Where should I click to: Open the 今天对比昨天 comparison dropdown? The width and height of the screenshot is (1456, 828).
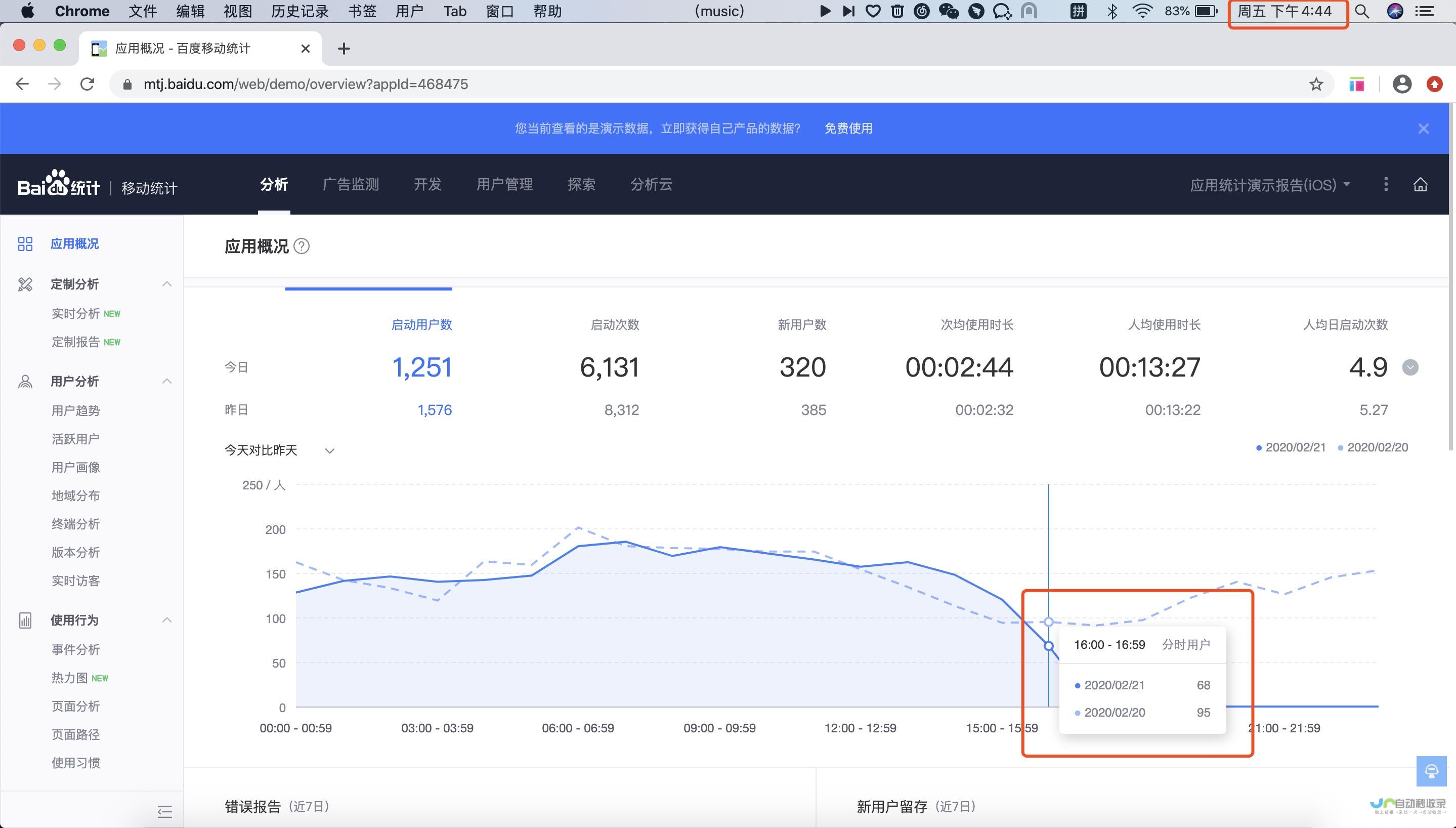click(x=279, y=450)
